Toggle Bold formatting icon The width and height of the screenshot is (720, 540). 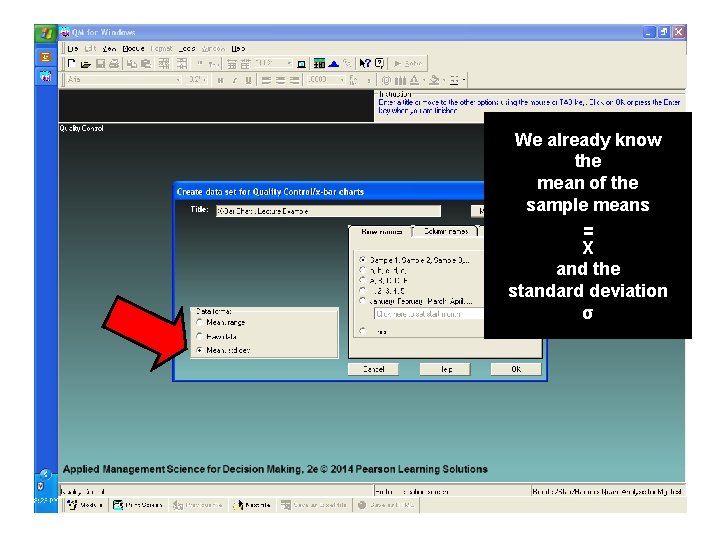220,80
